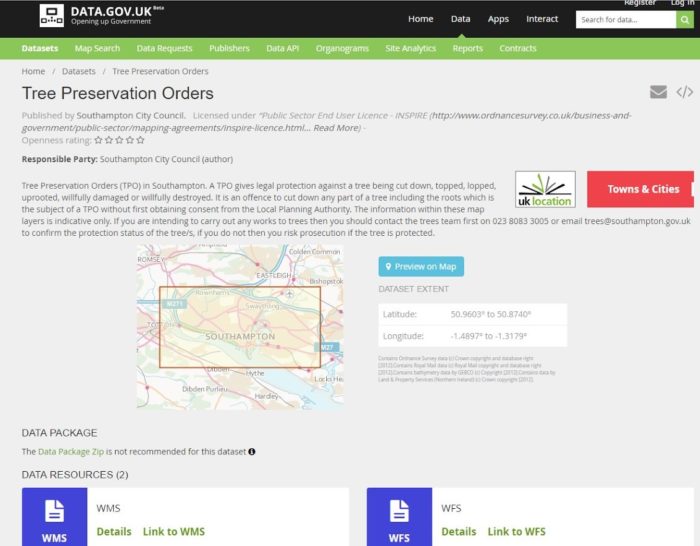This screenshot has width=700, height=546.
Task: Open the Home top navigation item
Action: (421, 19)
